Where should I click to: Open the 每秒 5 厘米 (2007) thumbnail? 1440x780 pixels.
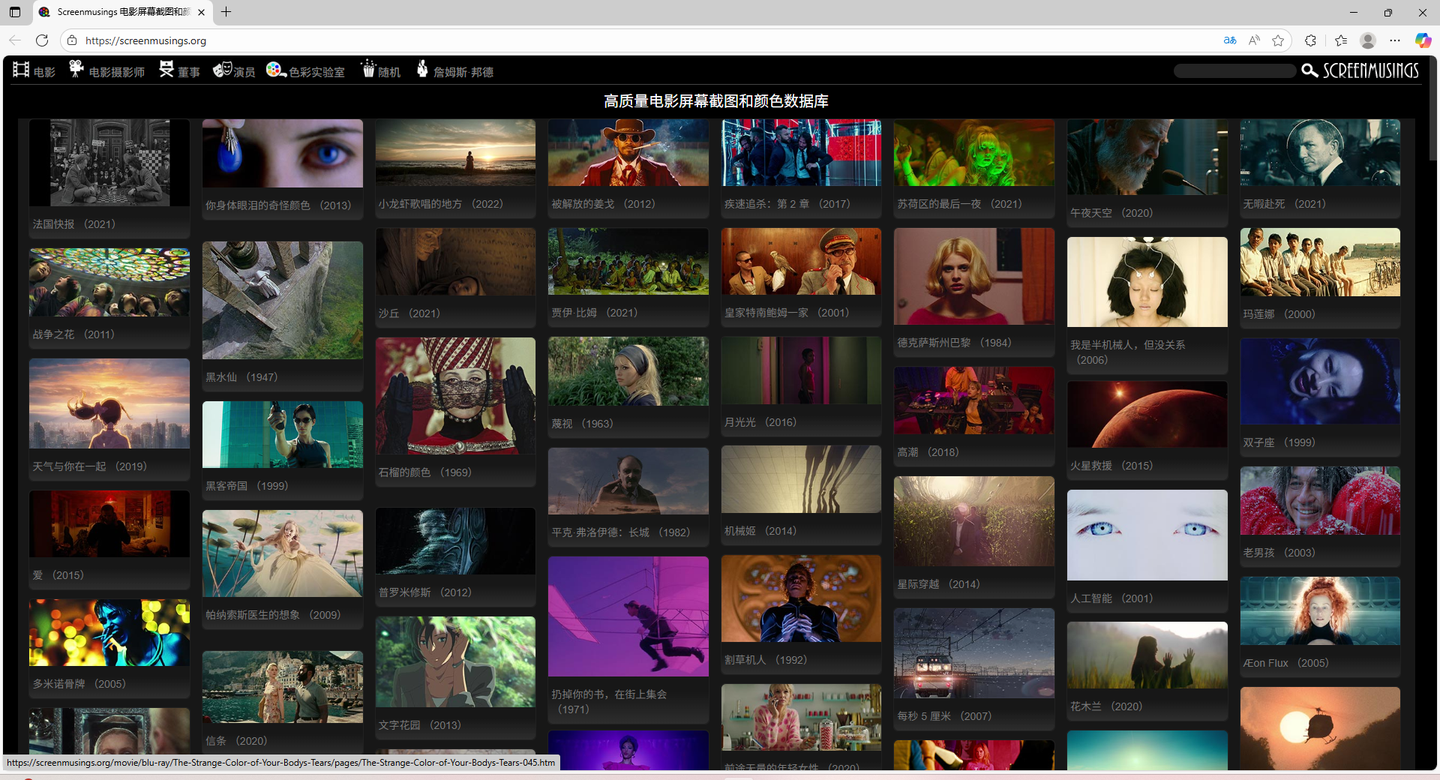pyautogui.click(x=974, y=653)
